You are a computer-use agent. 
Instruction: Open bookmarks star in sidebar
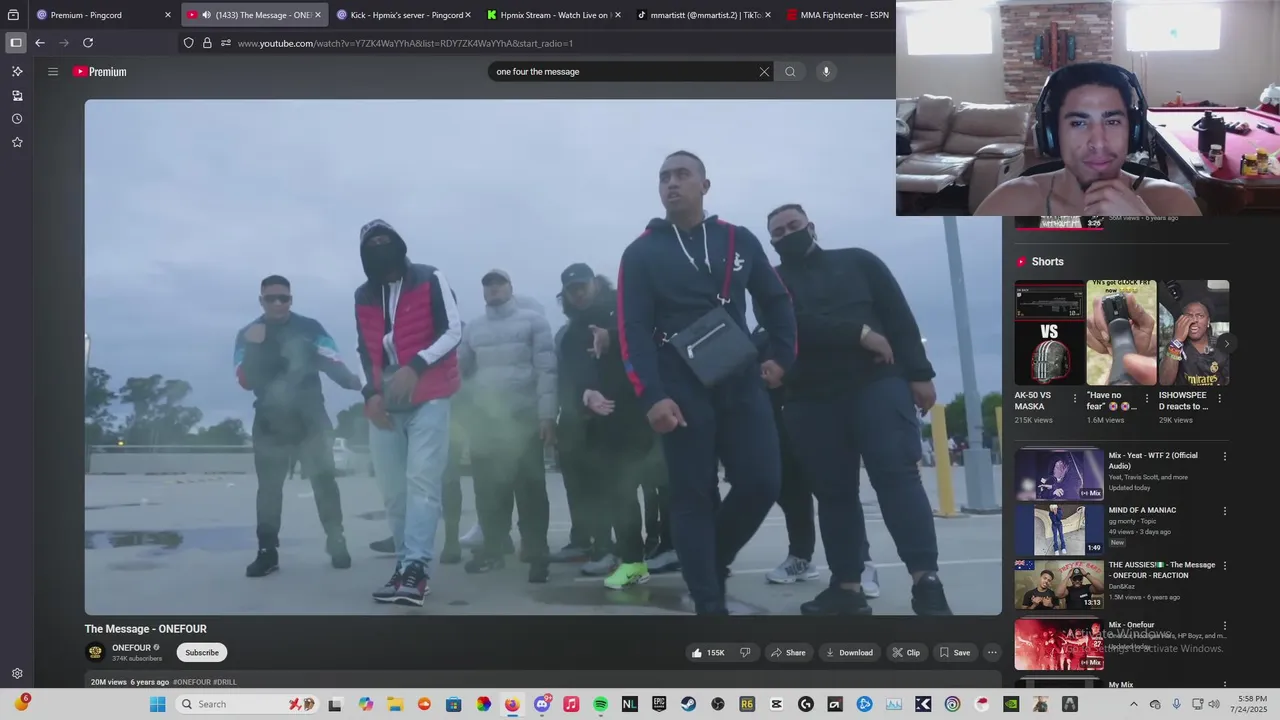(17, 142)
